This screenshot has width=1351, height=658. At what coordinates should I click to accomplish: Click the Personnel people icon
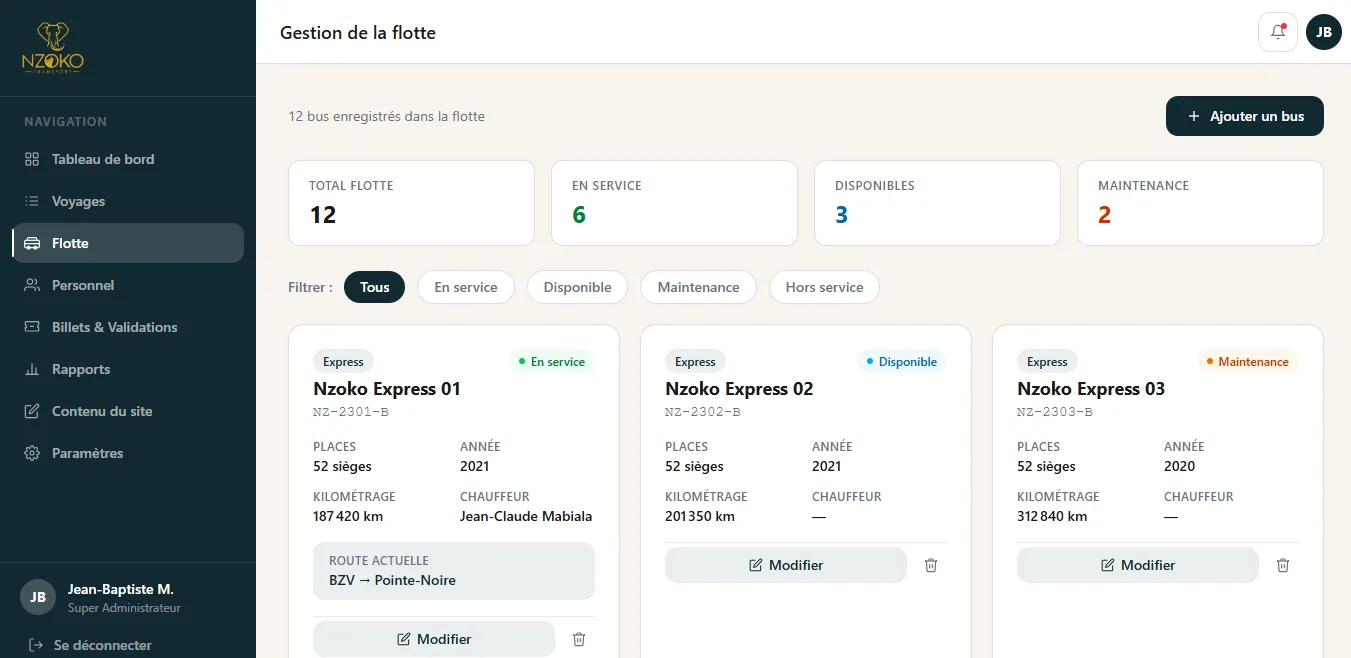(x=32, y=285)
